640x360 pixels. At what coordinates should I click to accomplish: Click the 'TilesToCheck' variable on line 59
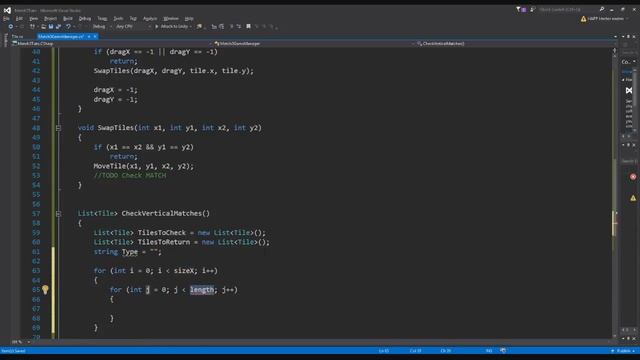162,233
